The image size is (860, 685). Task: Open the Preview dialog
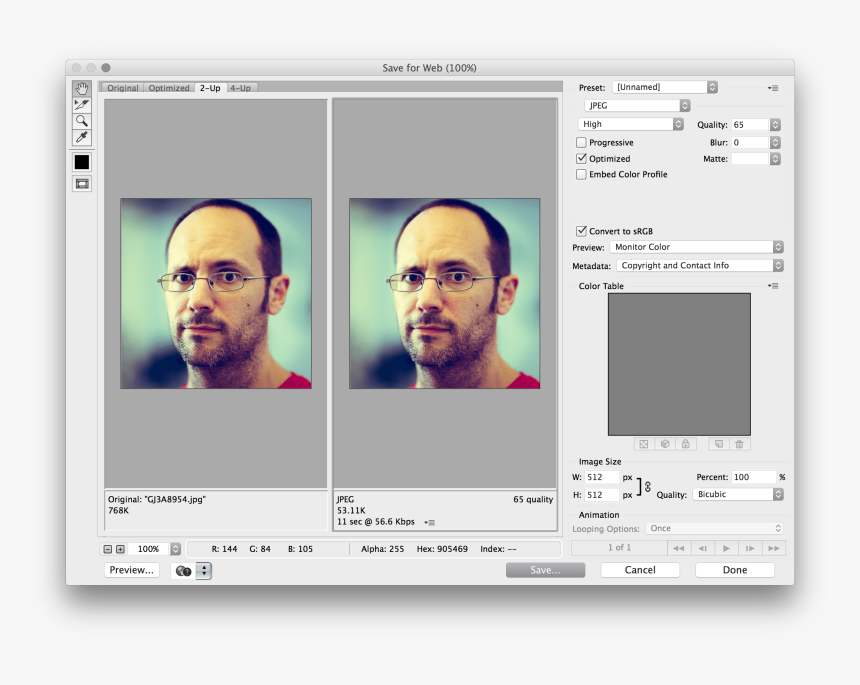pos(131,569)
